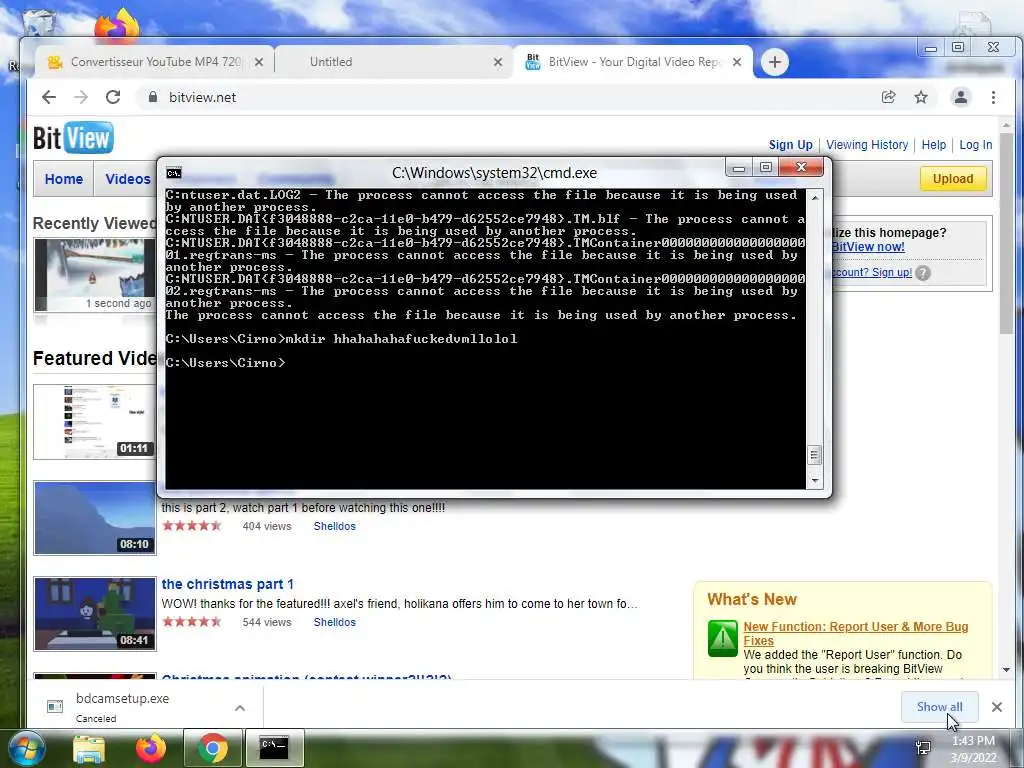
Task: Bookmark this page with star icon
Action: point(921,97)
